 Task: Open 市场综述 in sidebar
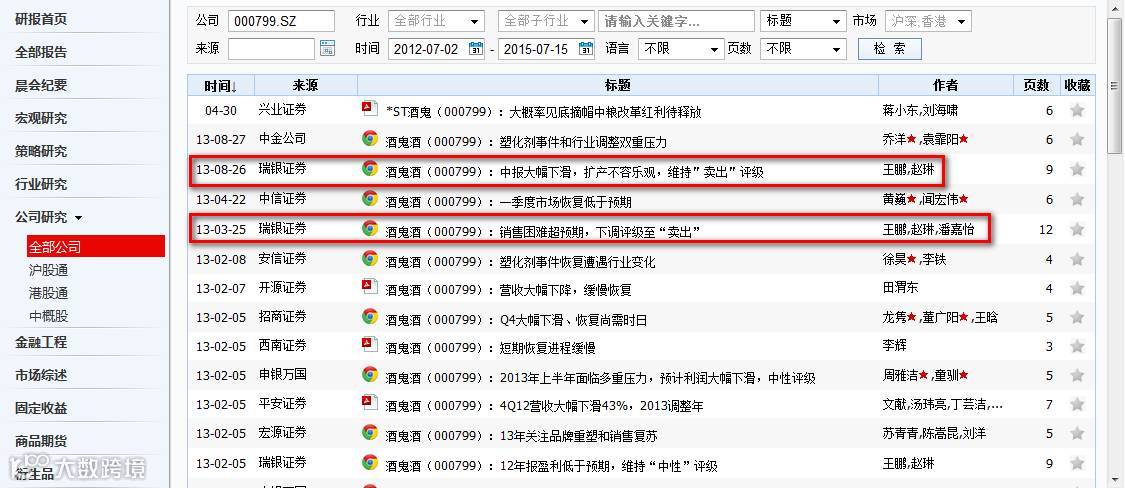pyautogui.click(x=41, y=375)
